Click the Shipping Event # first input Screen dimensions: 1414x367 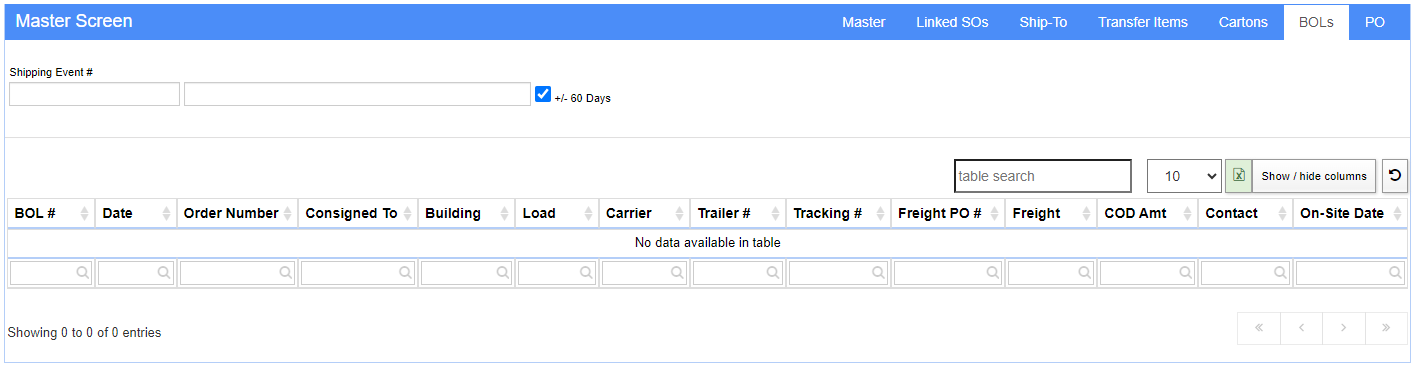94,94
